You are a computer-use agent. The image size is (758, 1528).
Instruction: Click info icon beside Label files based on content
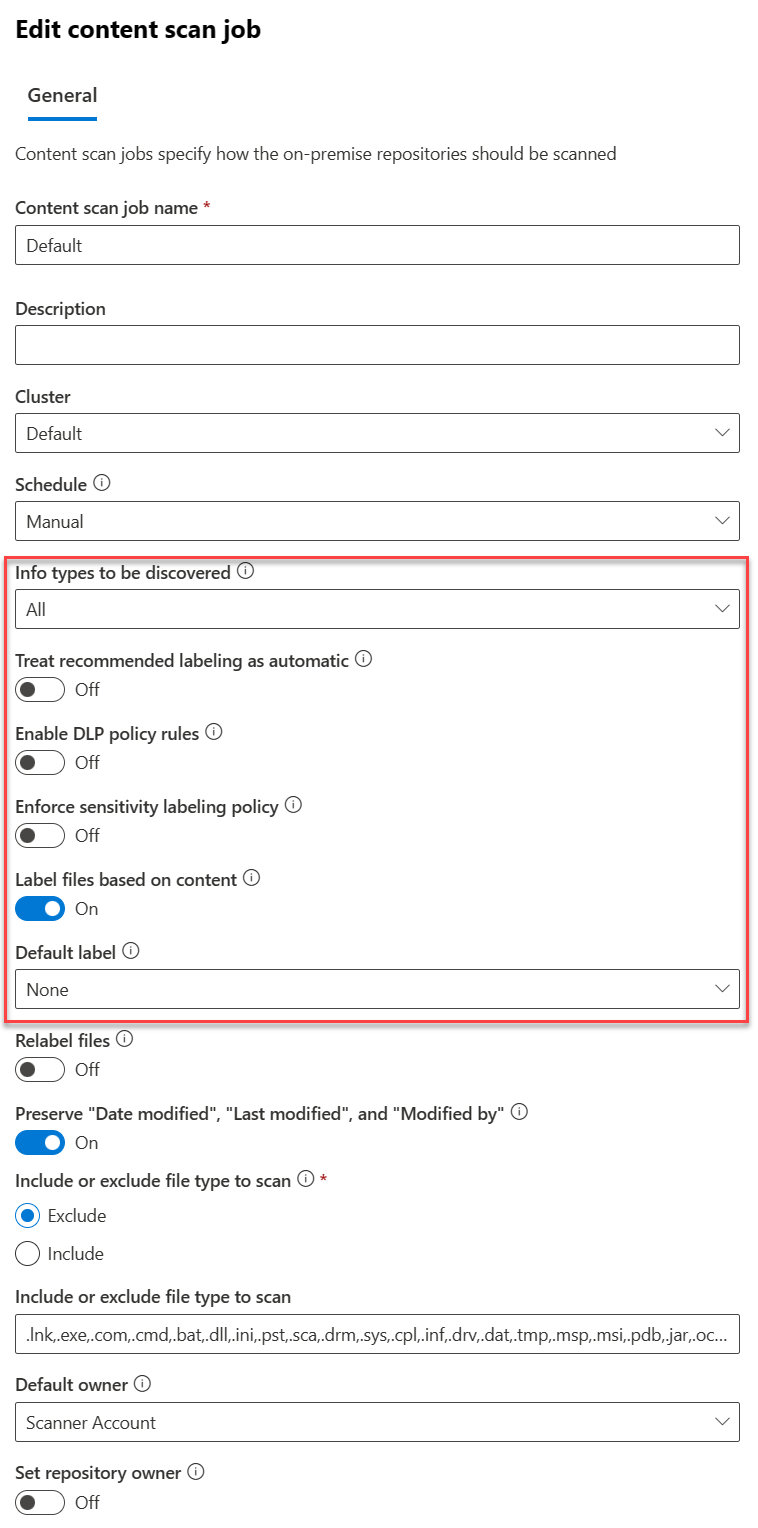click(x=252, y=878)
